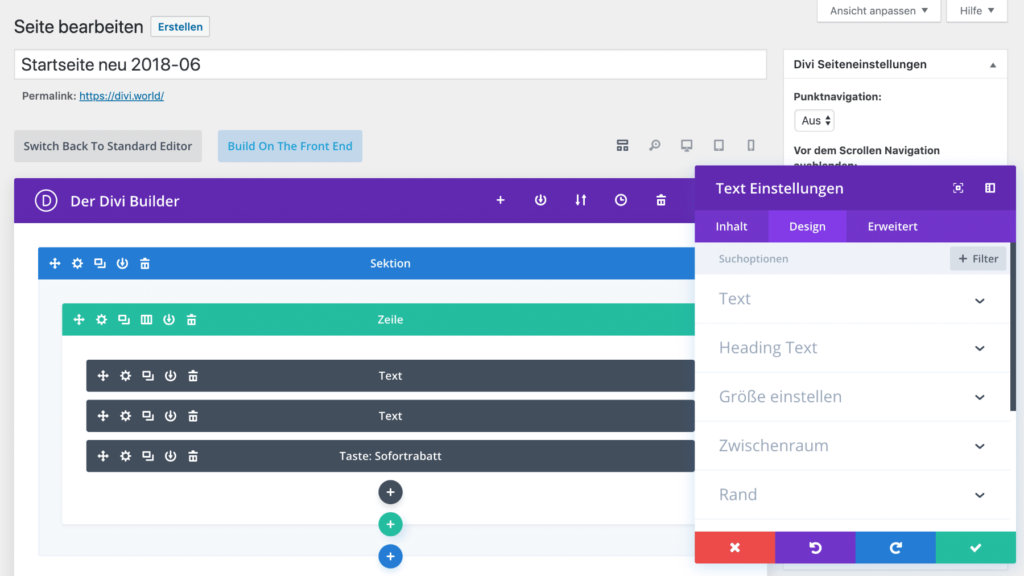Image resolution: width=1024 pixels, height=576 pixels.
Task: Expand the Zwischenraum section
Action: point(852,446)
